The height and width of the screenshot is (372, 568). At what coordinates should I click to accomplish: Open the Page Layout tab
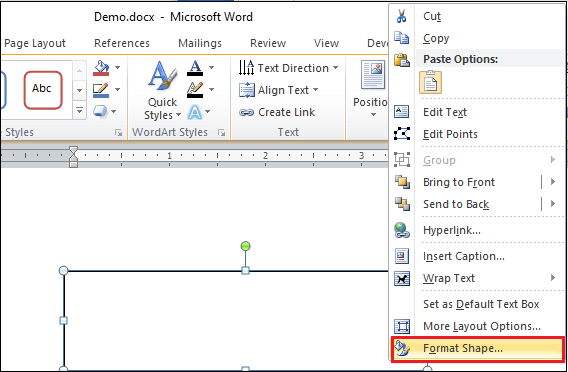pyautogui.click(x=35, y=43)
